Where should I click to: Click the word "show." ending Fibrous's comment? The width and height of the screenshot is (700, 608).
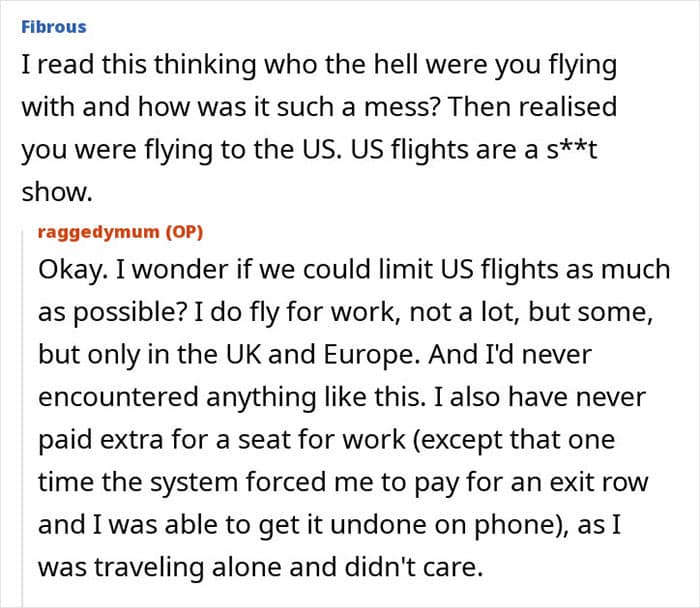point(48,188)
